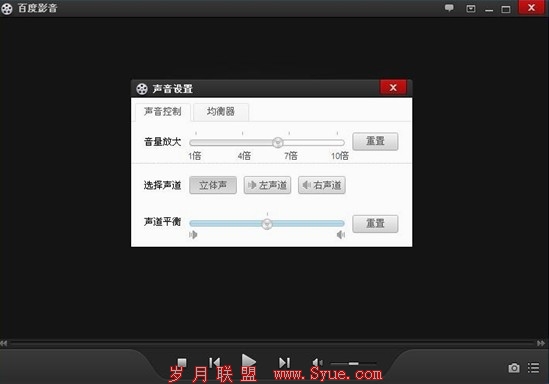Open the playlist list icon

point(534,368)
